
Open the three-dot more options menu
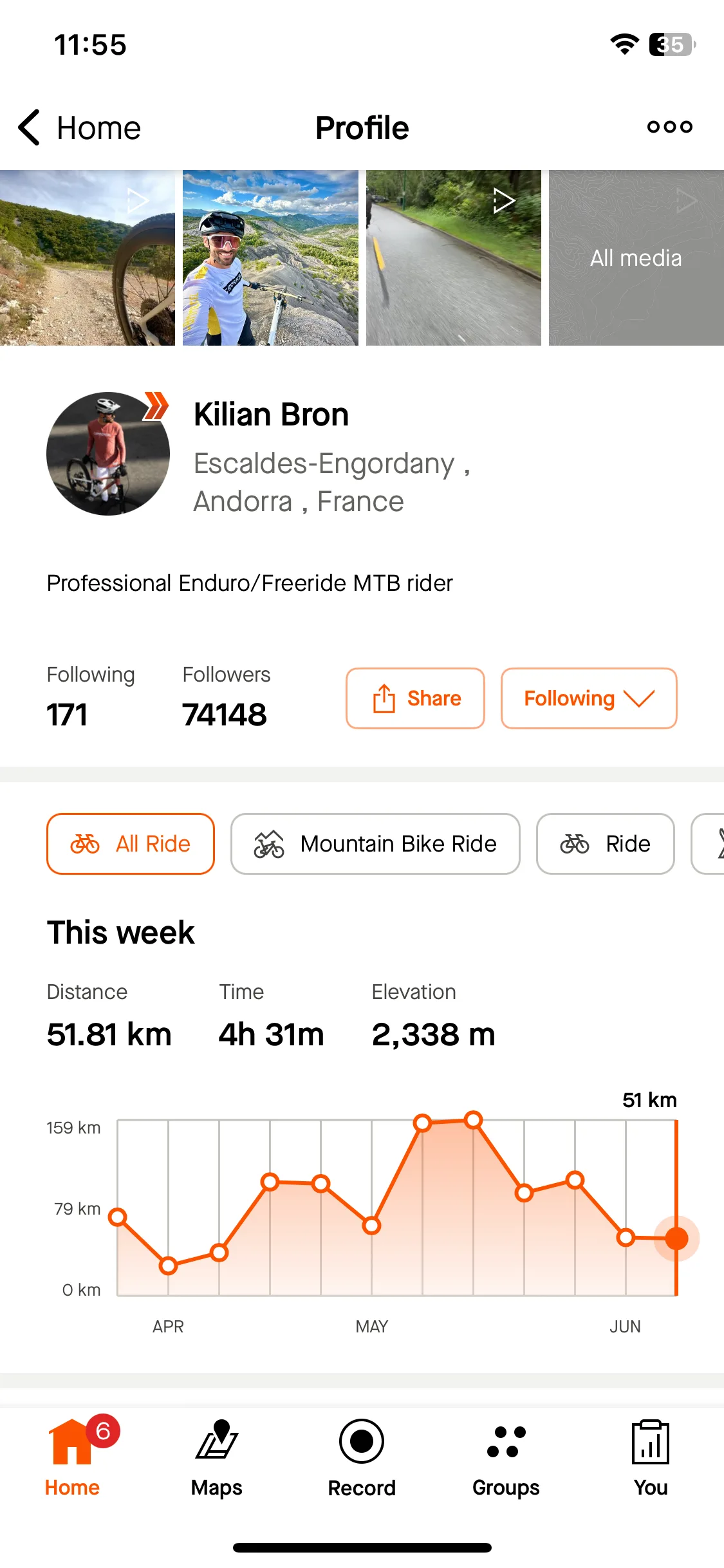(x=669, y=127)
